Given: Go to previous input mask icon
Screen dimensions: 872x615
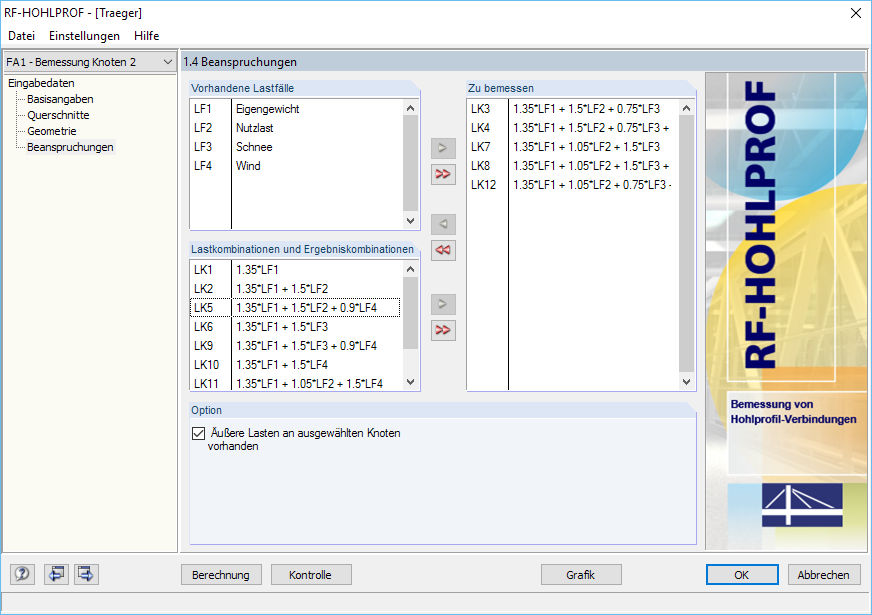Looking at the screenshot, I should tap(56, 574).
